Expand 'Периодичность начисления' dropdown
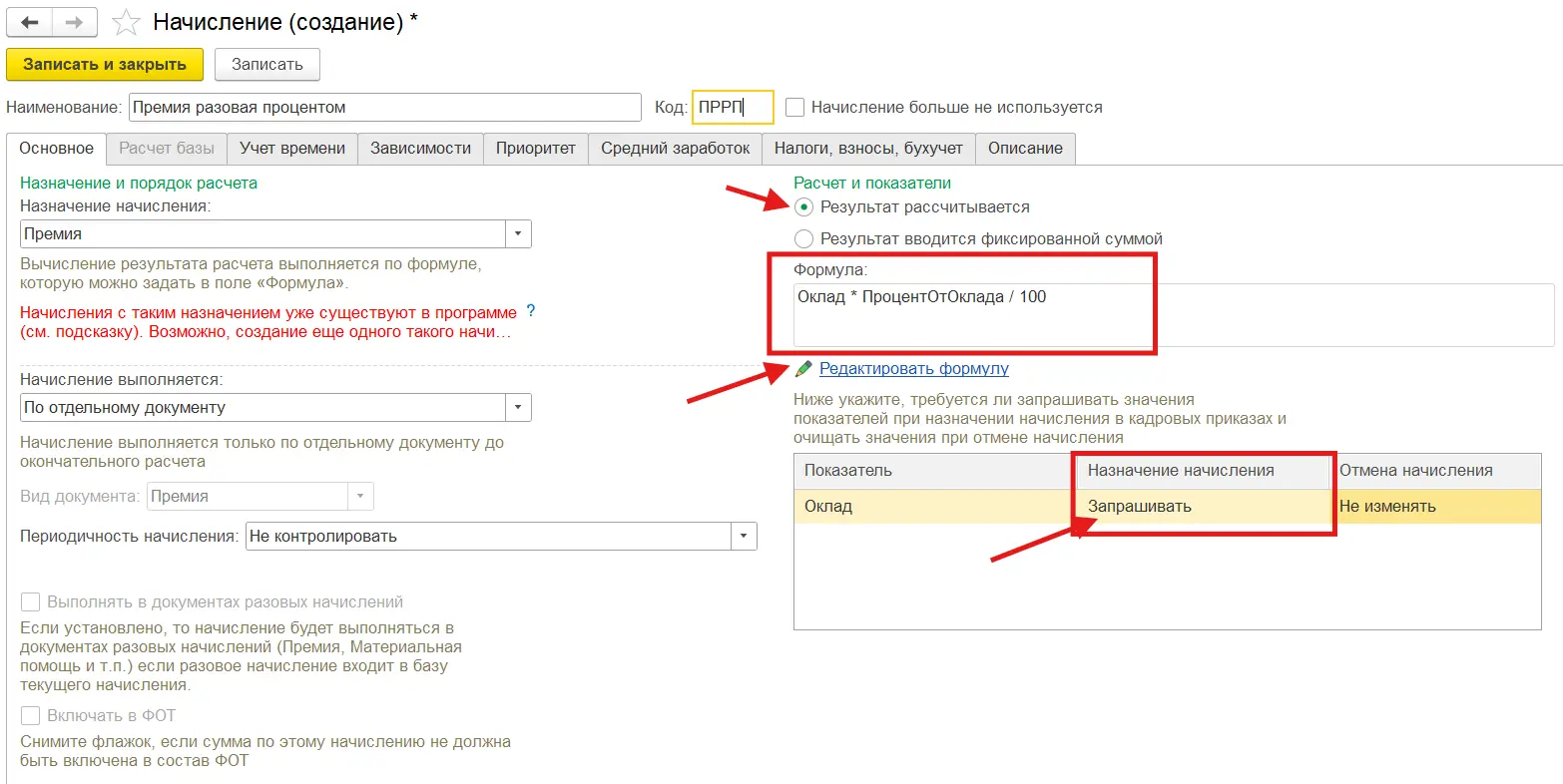Image resolution: width=1563 pixels, height=784 pixels. 744,537
